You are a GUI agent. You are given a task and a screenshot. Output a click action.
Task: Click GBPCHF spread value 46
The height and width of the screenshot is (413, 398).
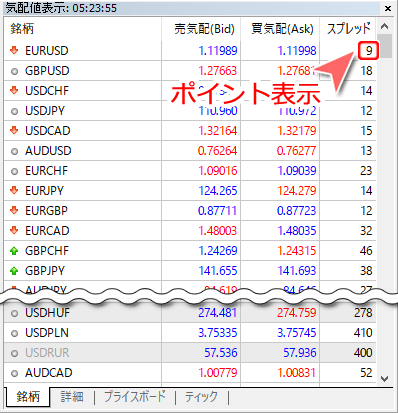[x=366, y=251]
